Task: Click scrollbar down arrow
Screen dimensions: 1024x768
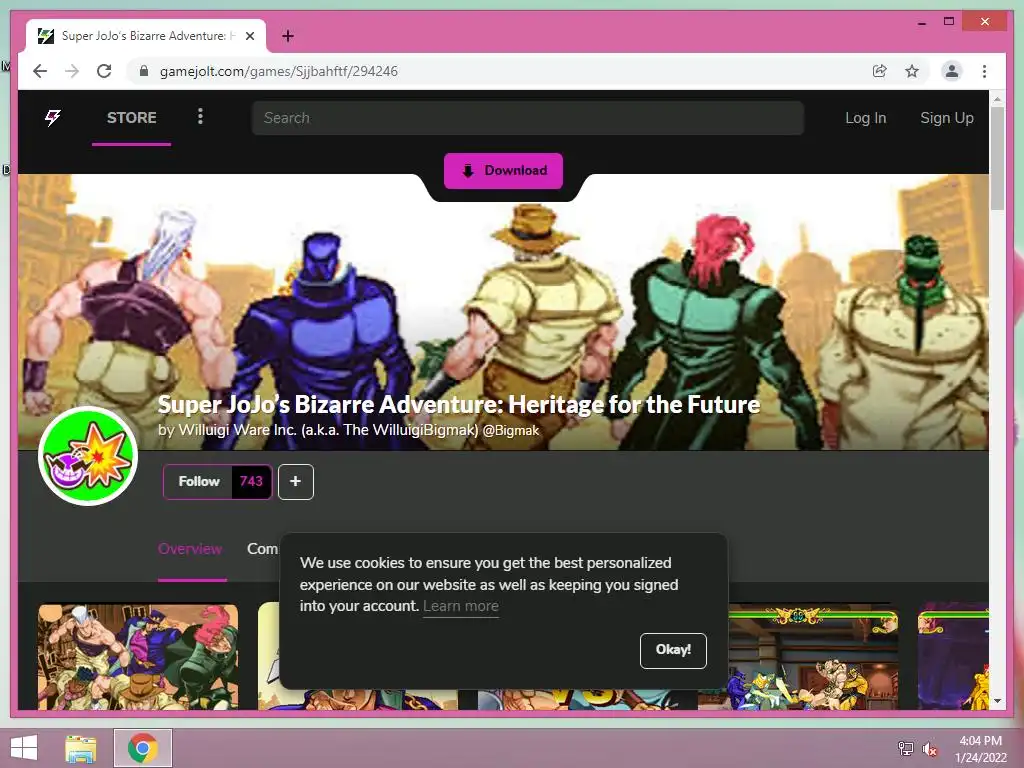Action: [x=997, y=701]
